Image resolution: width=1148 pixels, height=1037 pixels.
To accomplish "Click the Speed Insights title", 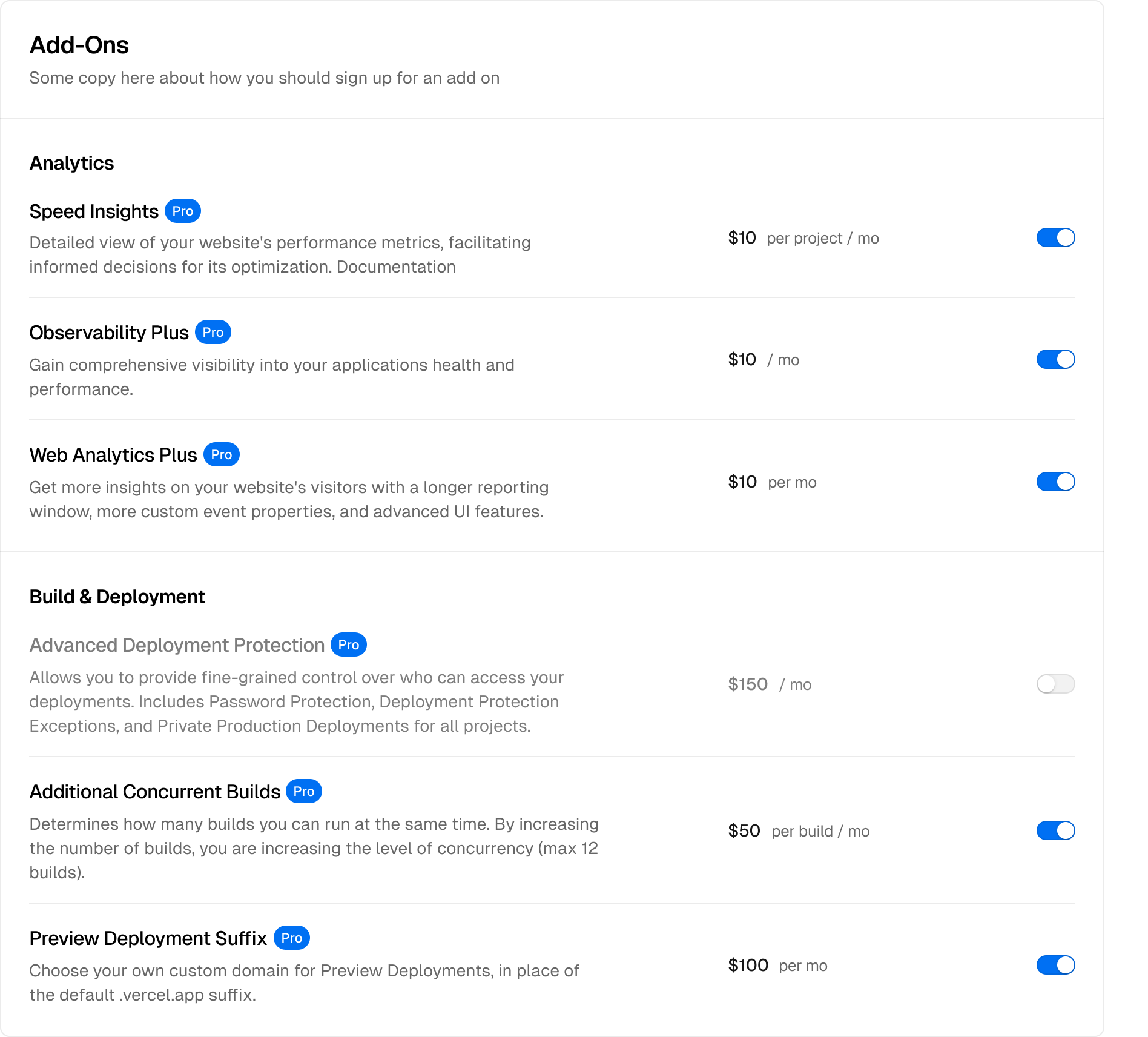I will tap(94, 211).
